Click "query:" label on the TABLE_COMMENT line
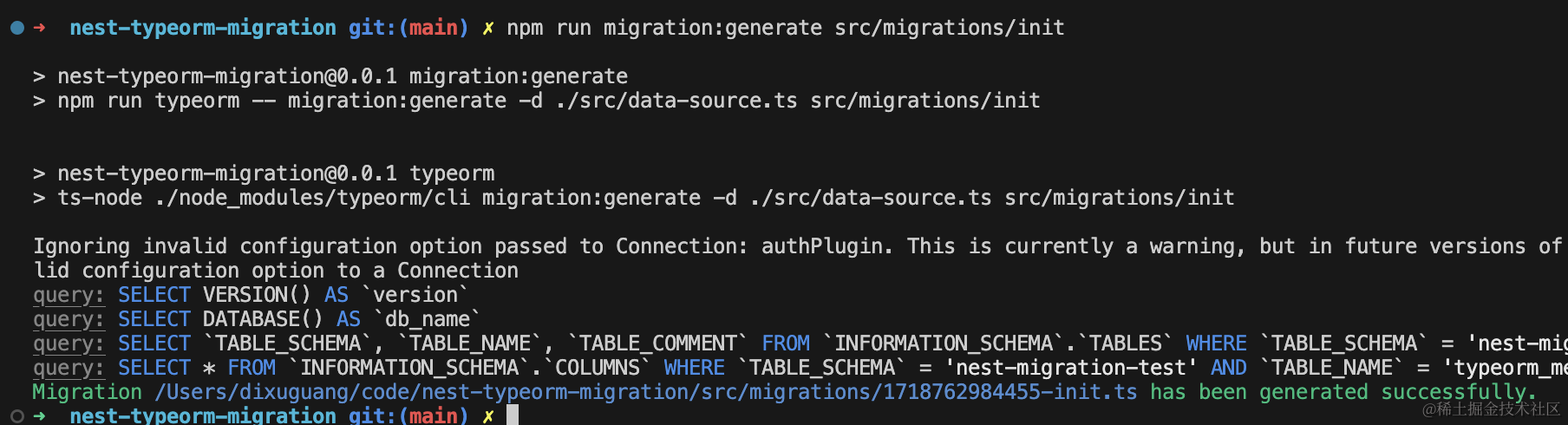The width and height of the screenshot is (1568, 425). [69, 343]
